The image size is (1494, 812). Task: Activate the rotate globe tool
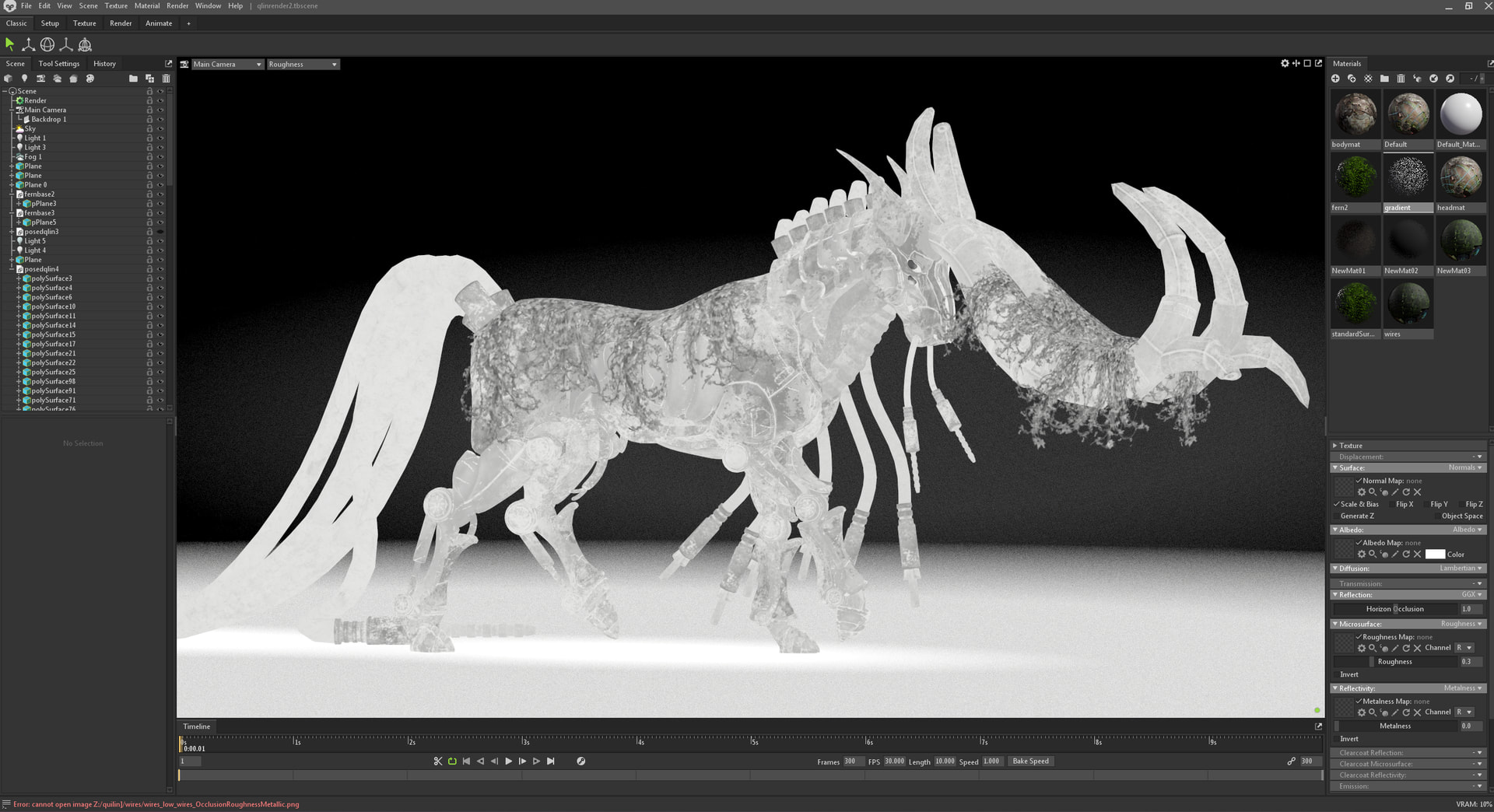[47, 44]
